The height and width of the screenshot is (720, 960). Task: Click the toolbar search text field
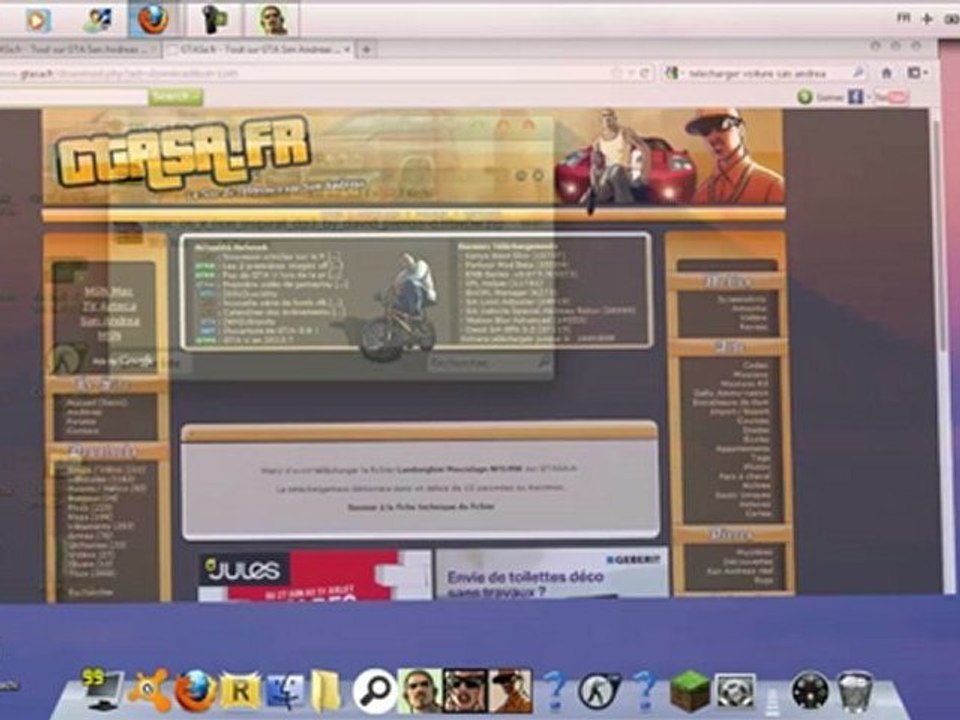coord(73,97)
